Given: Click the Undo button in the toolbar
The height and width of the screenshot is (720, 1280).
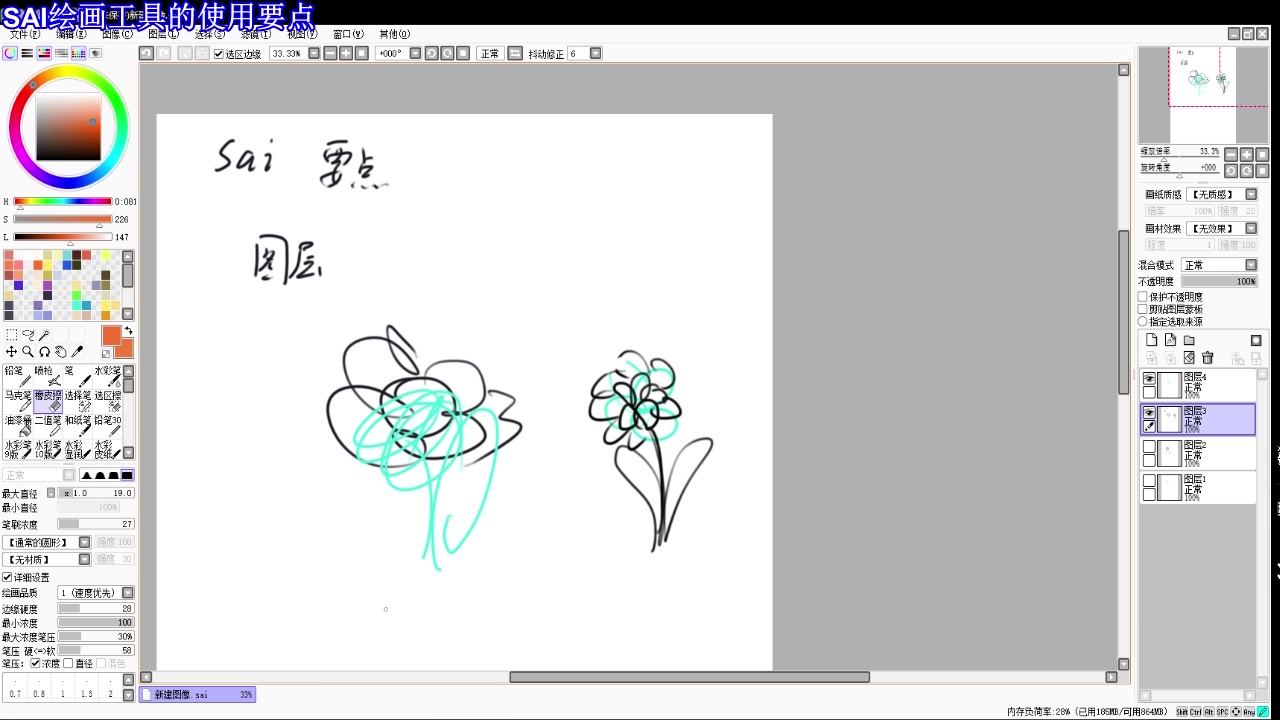Looking at the screenshot, I should [x=148, y=53].
